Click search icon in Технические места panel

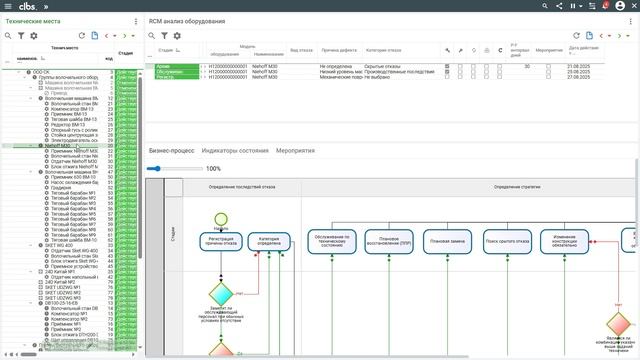pos(8,36)
